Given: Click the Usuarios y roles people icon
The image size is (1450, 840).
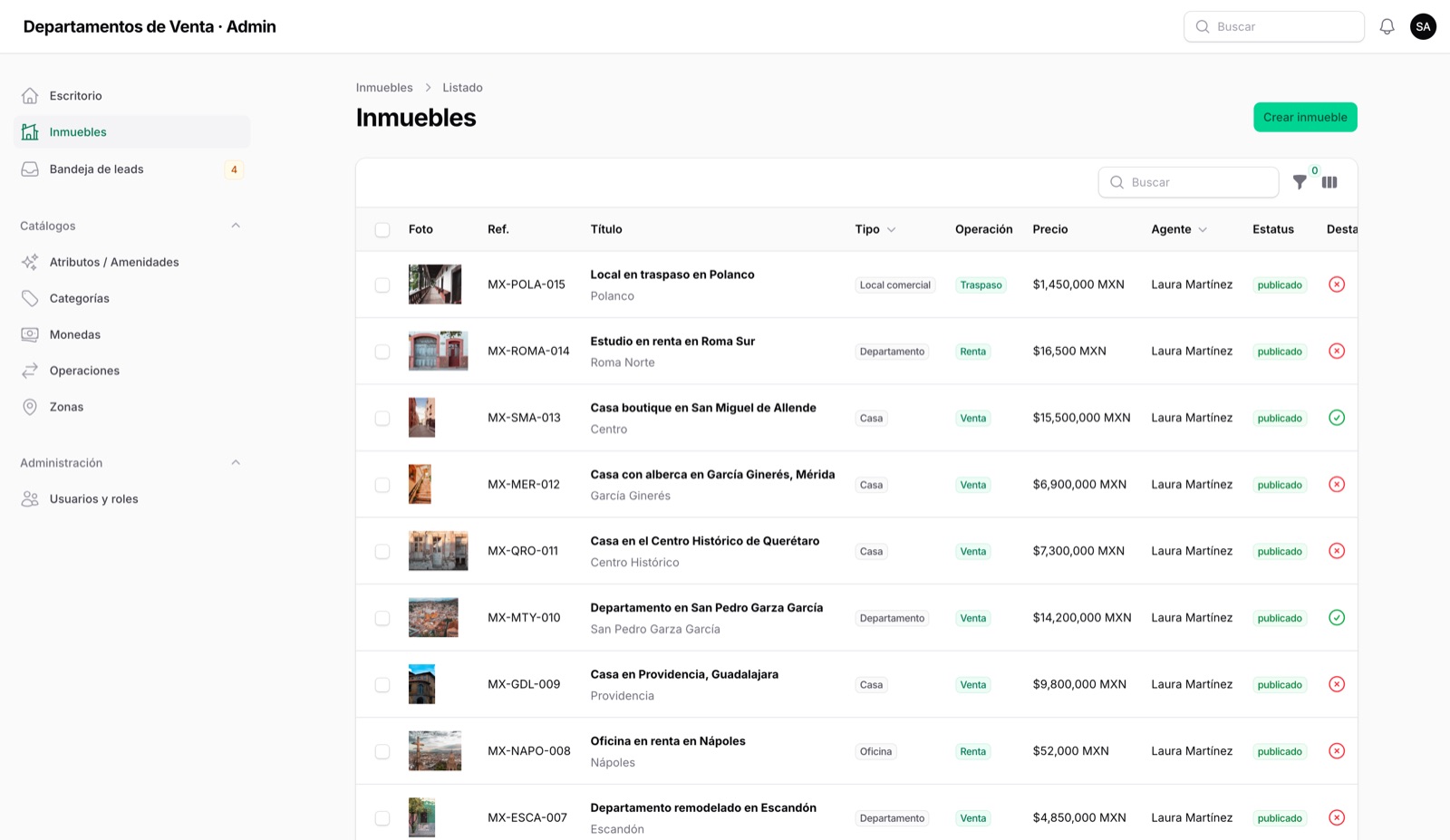Looking at the screenshot, I should click(30, 499).
